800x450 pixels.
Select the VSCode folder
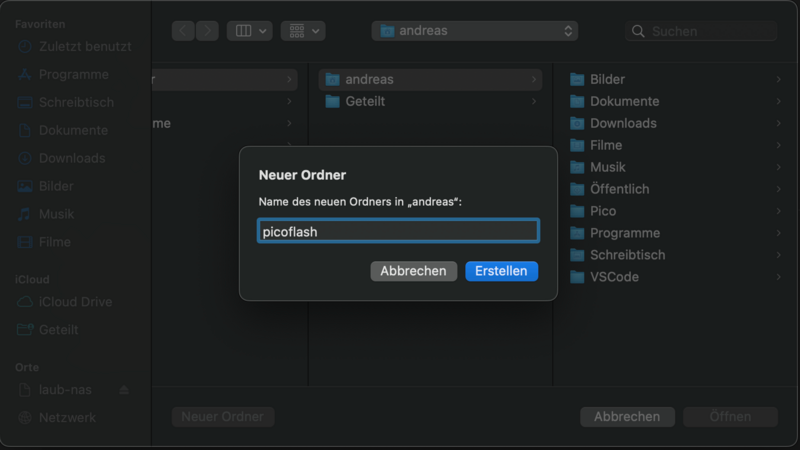(x=614, y=277)
